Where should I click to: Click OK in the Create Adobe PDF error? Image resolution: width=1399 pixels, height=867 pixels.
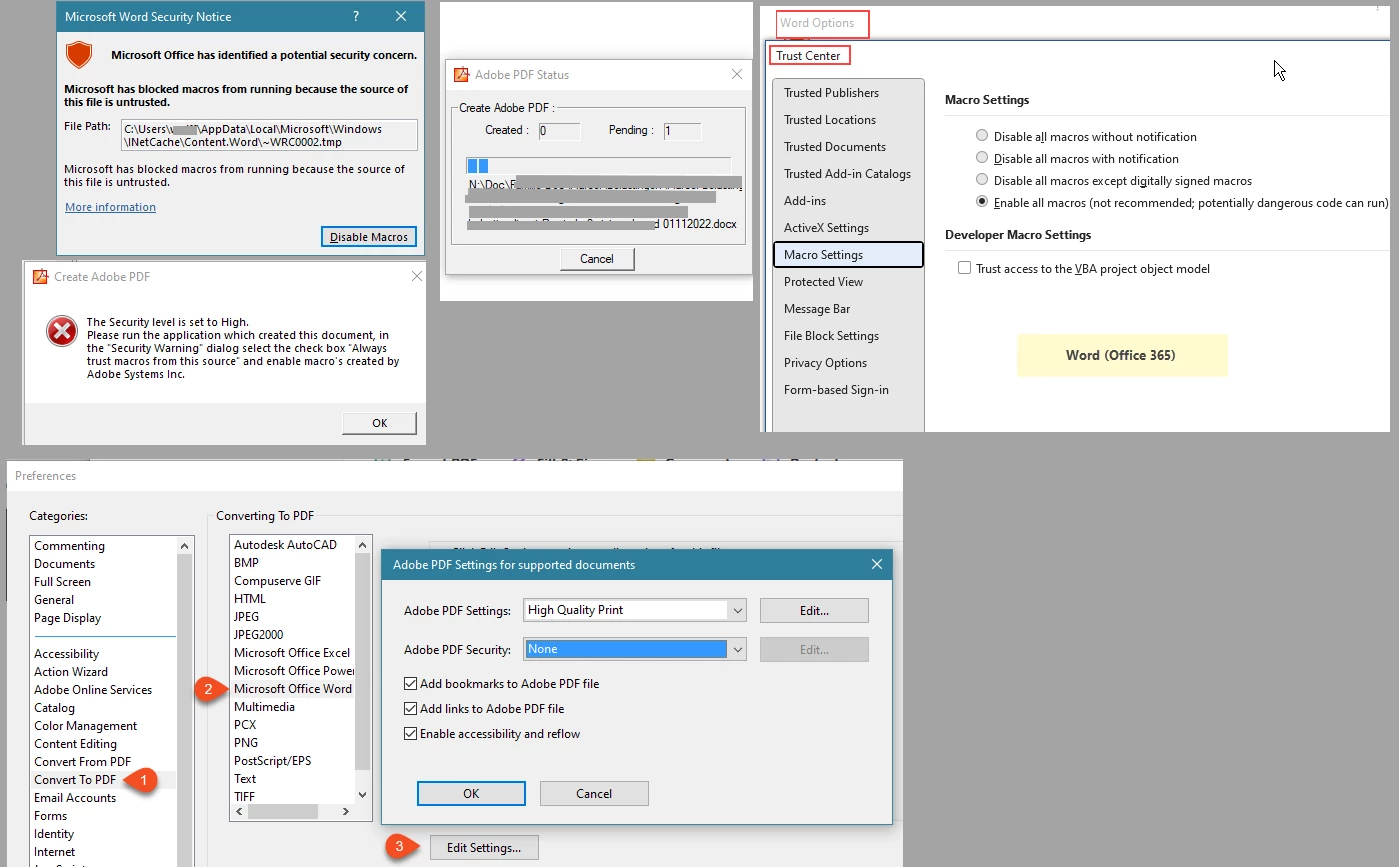[x=379, y=422]
